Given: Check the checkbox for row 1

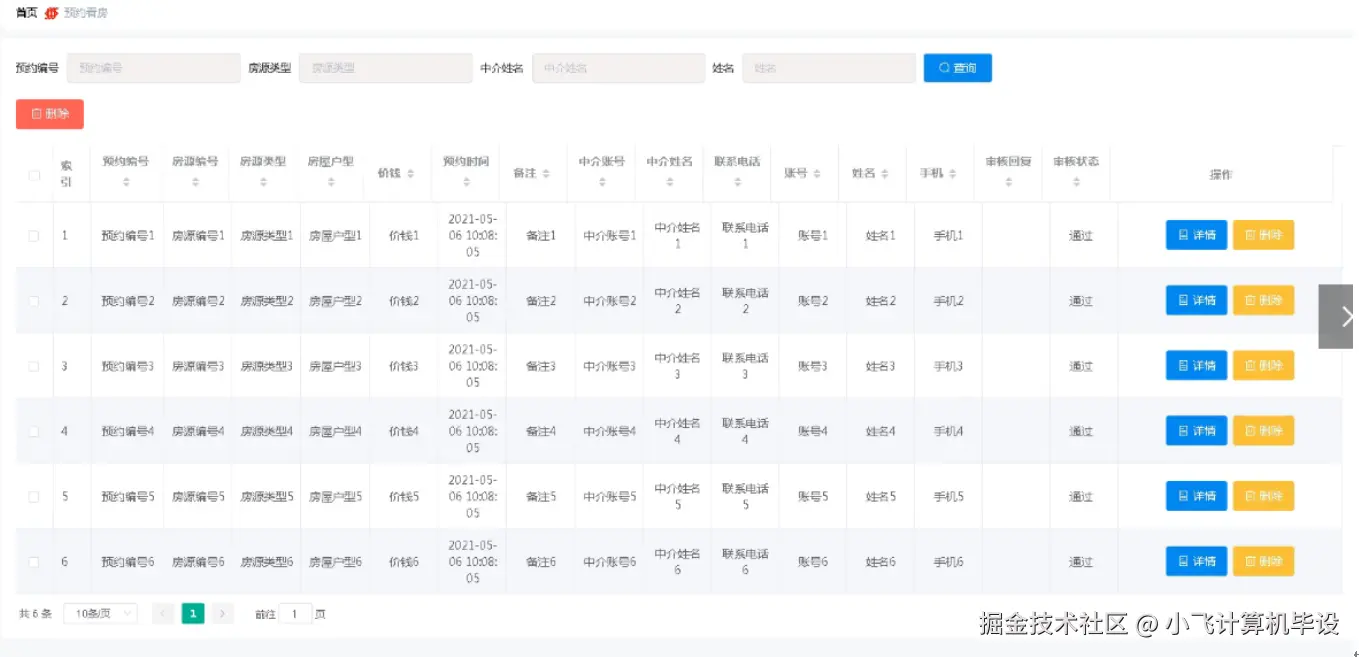Looking at the screenshot, I should tap(34, 236).
